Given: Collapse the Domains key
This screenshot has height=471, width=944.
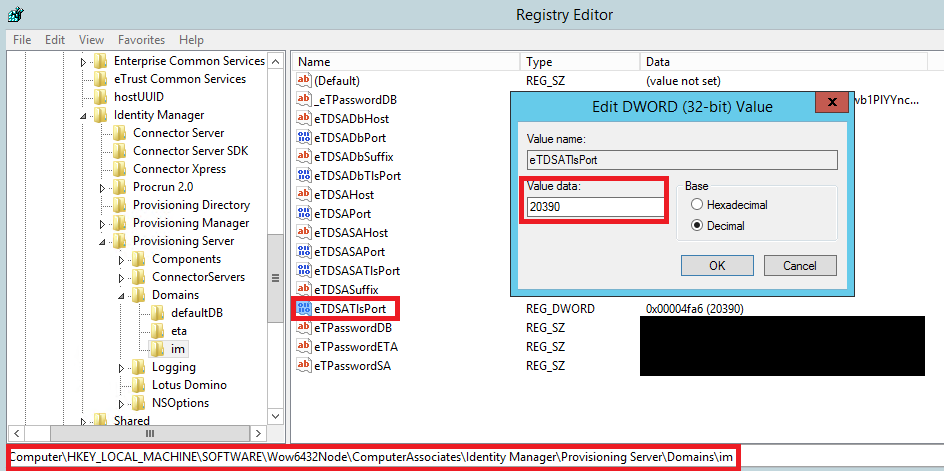Looking at the screenshot, I should point(122,296).
